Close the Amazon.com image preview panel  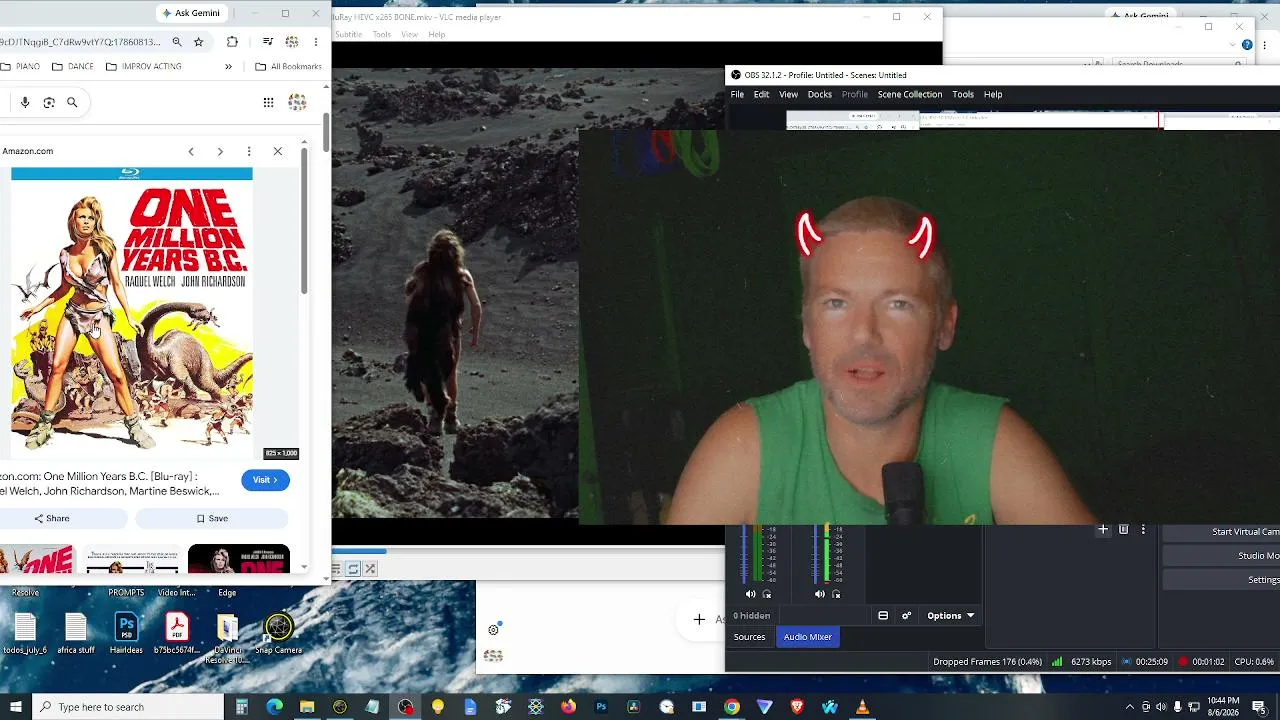point(277,151)
